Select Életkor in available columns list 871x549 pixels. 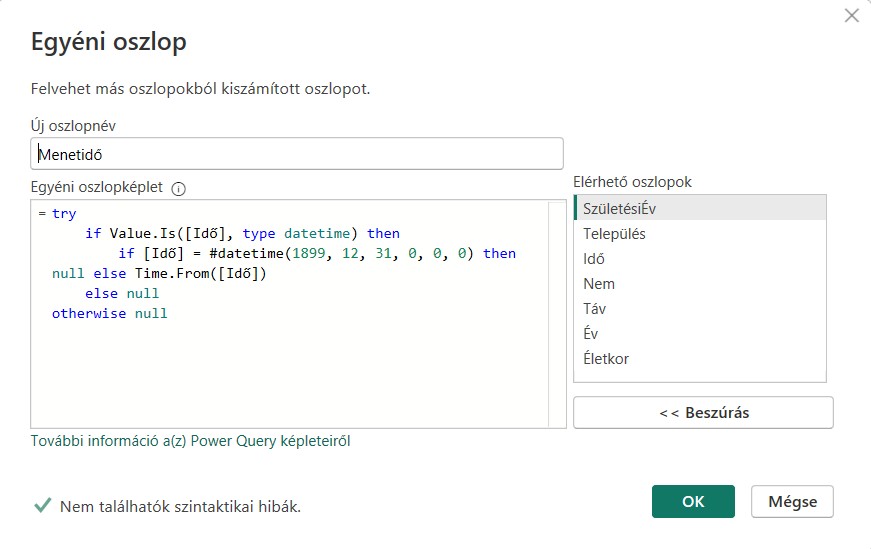click(700, 359)
